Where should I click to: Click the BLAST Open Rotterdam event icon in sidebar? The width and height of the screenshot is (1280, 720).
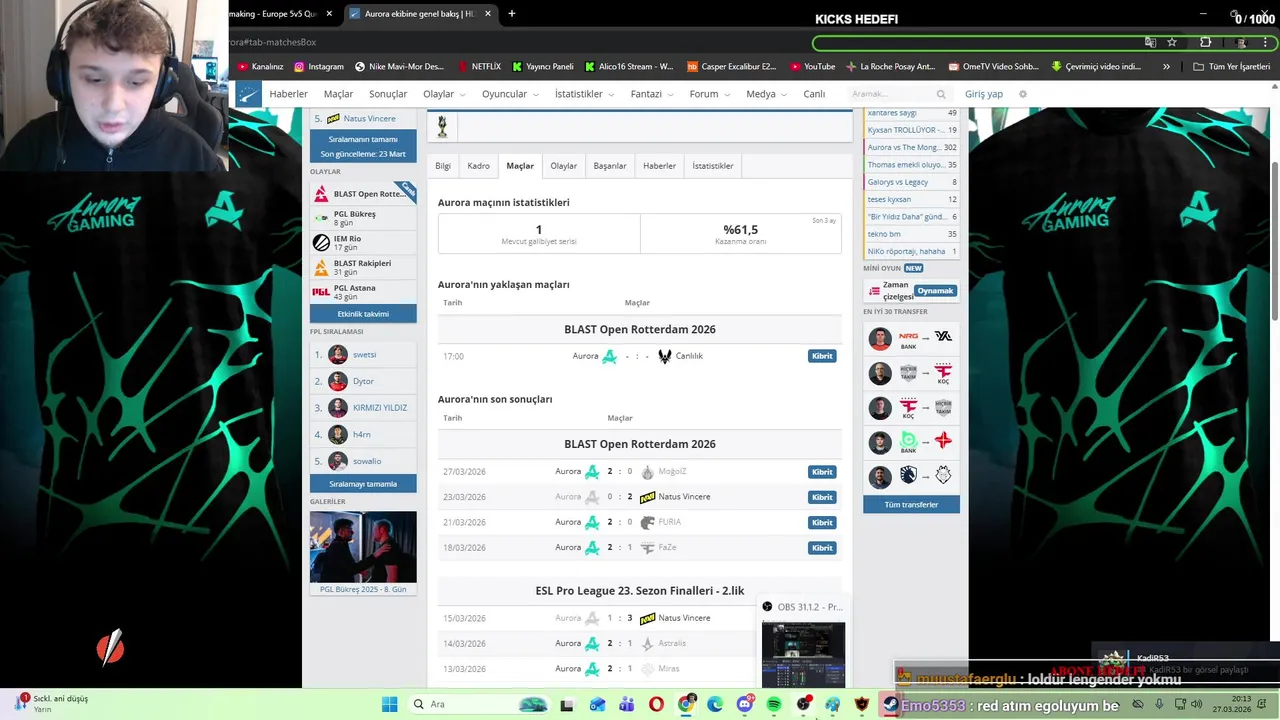point(321,194)
